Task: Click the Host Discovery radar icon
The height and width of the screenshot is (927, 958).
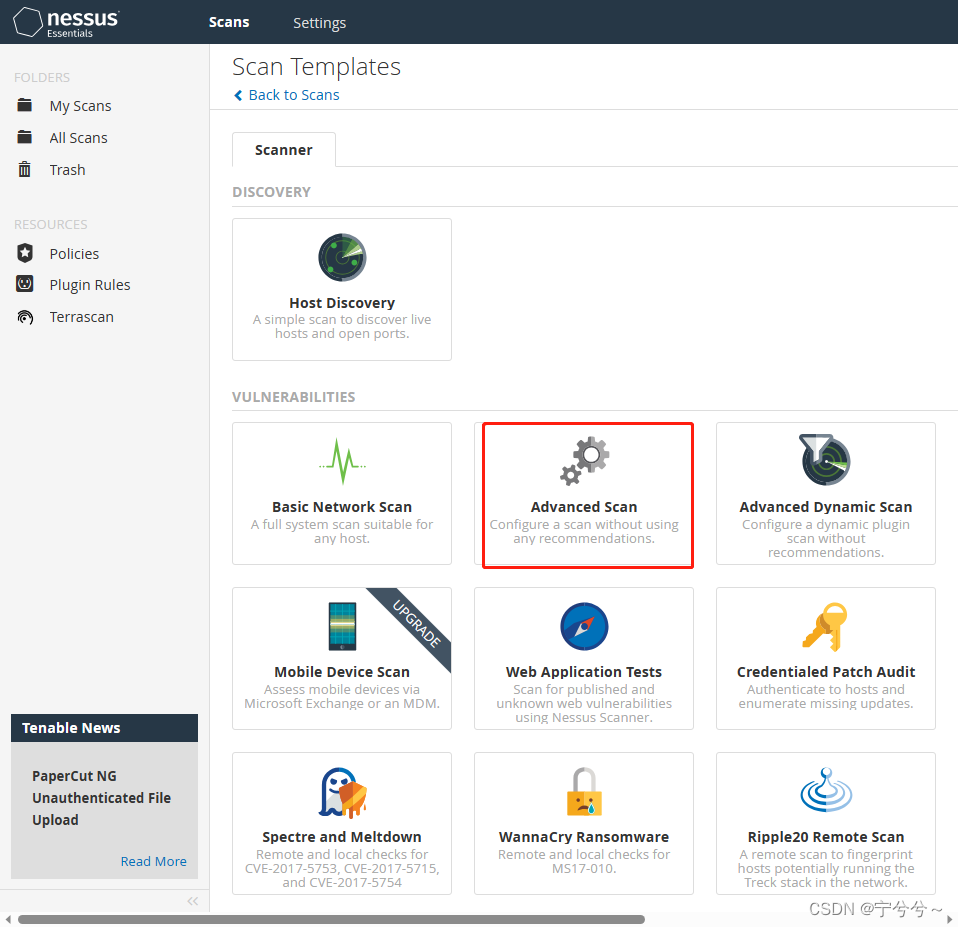Action: tap(342, 257)
